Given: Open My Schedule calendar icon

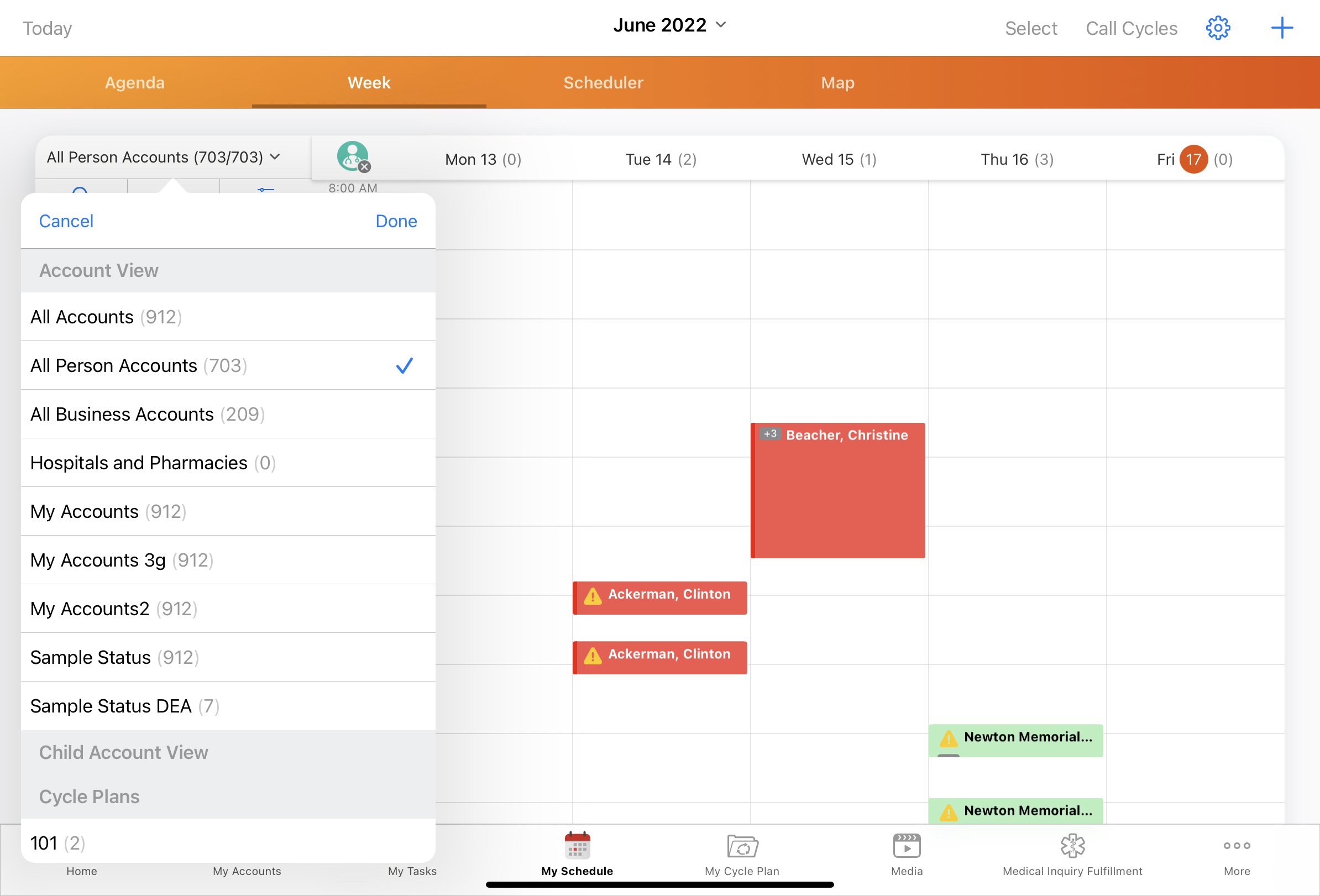Looking at the screenshot, I should coord(577,846).
